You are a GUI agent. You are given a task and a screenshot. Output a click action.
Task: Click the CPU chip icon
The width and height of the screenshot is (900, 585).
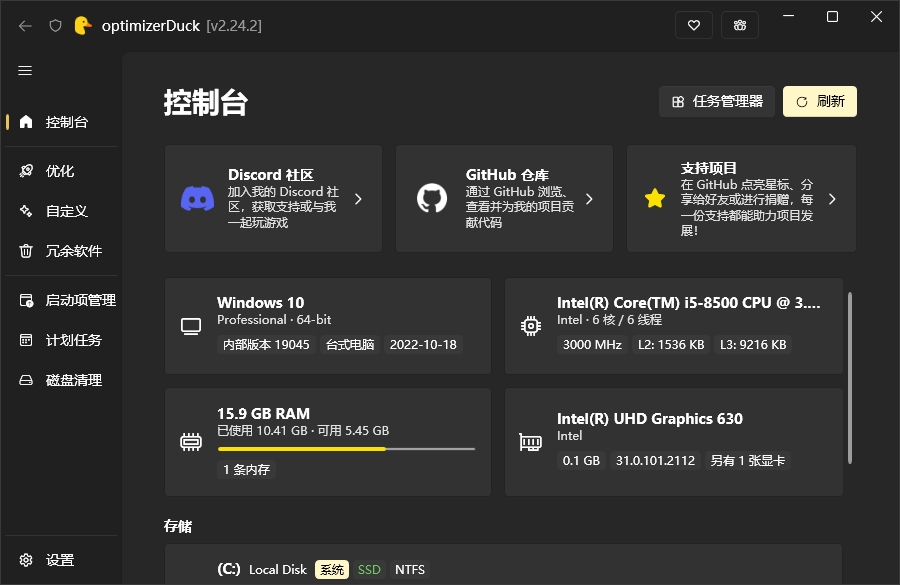530,326
